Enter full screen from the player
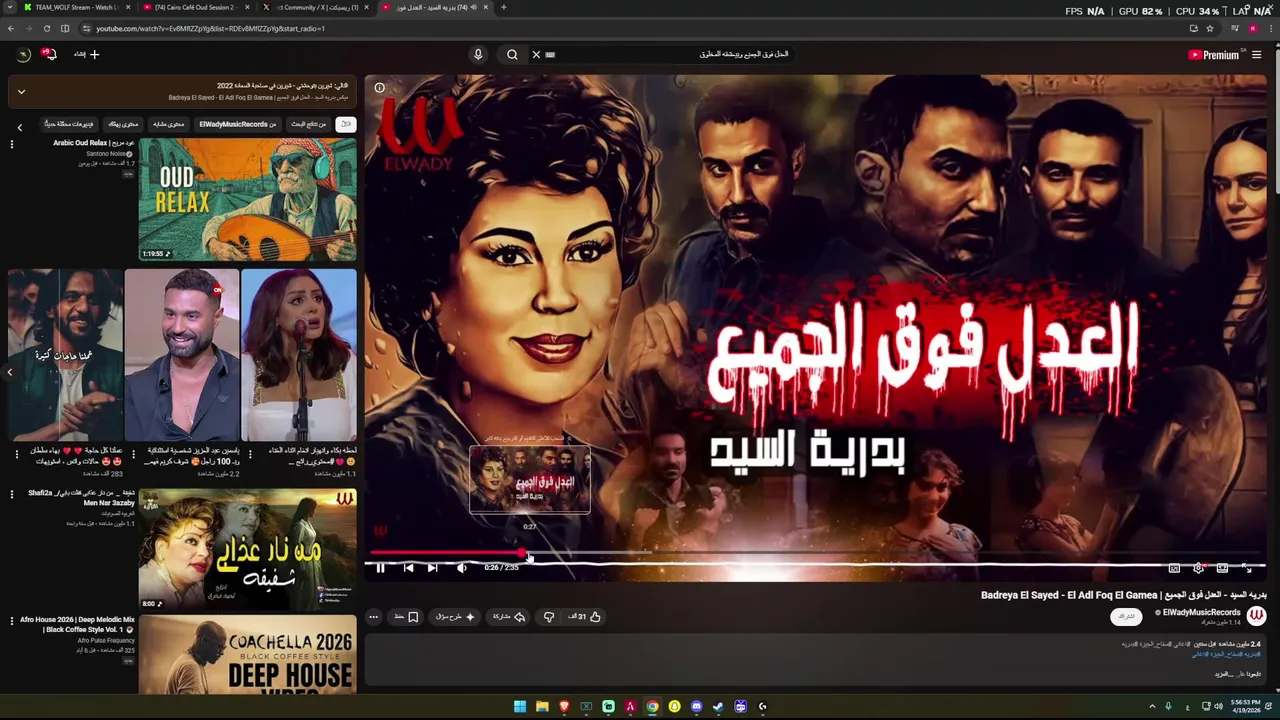The image size is (1280, 720). click(1247, 568)
